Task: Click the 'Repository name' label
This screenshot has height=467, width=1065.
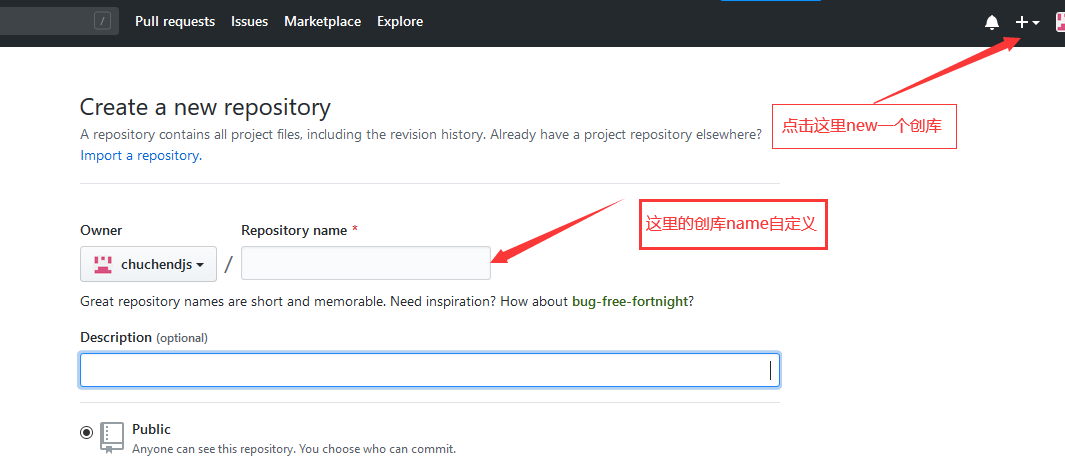Action: (294, 230)
